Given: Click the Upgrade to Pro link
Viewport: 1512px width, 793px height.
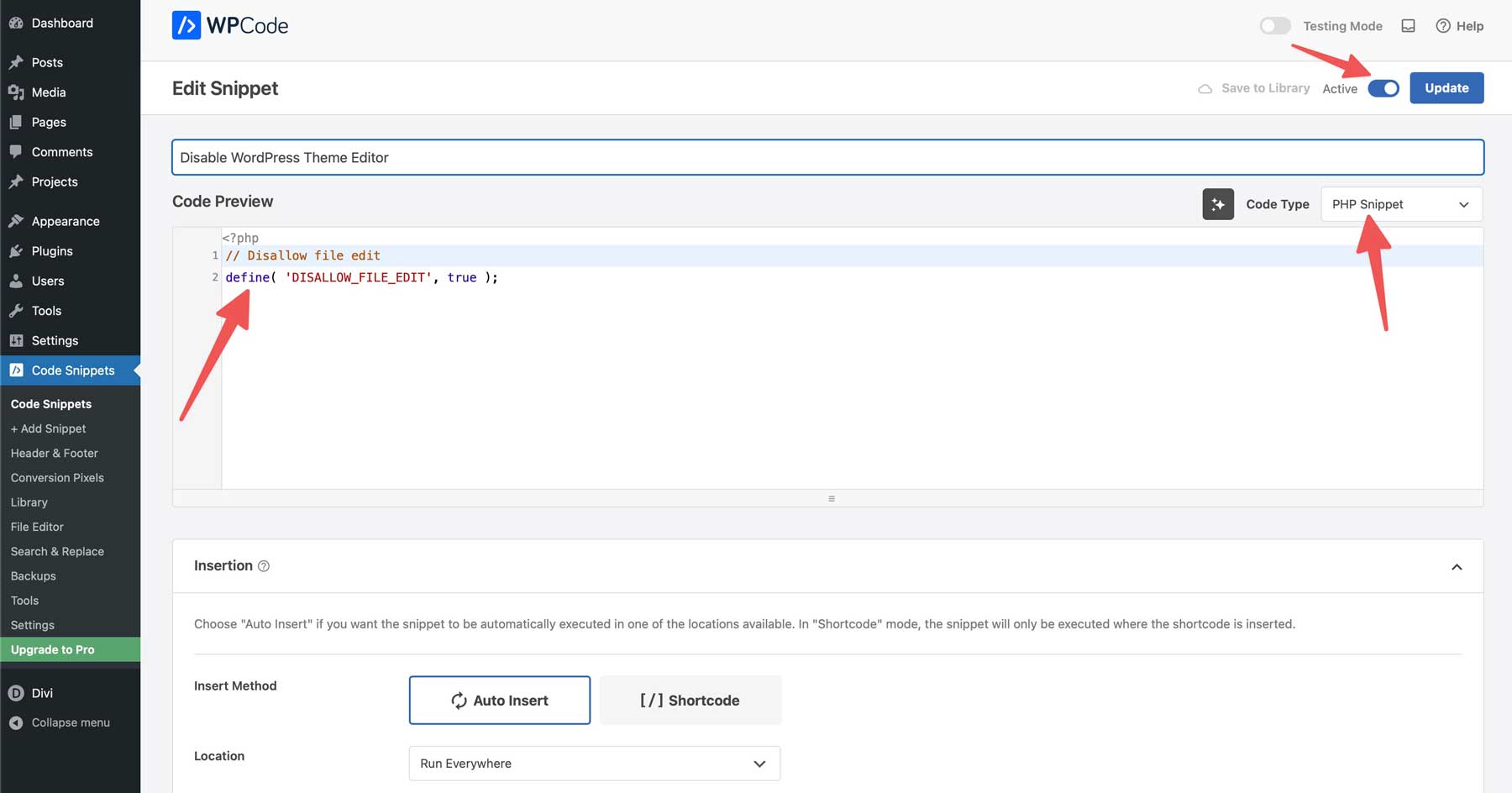Looking at the screenshot, I should pos(52,649).
